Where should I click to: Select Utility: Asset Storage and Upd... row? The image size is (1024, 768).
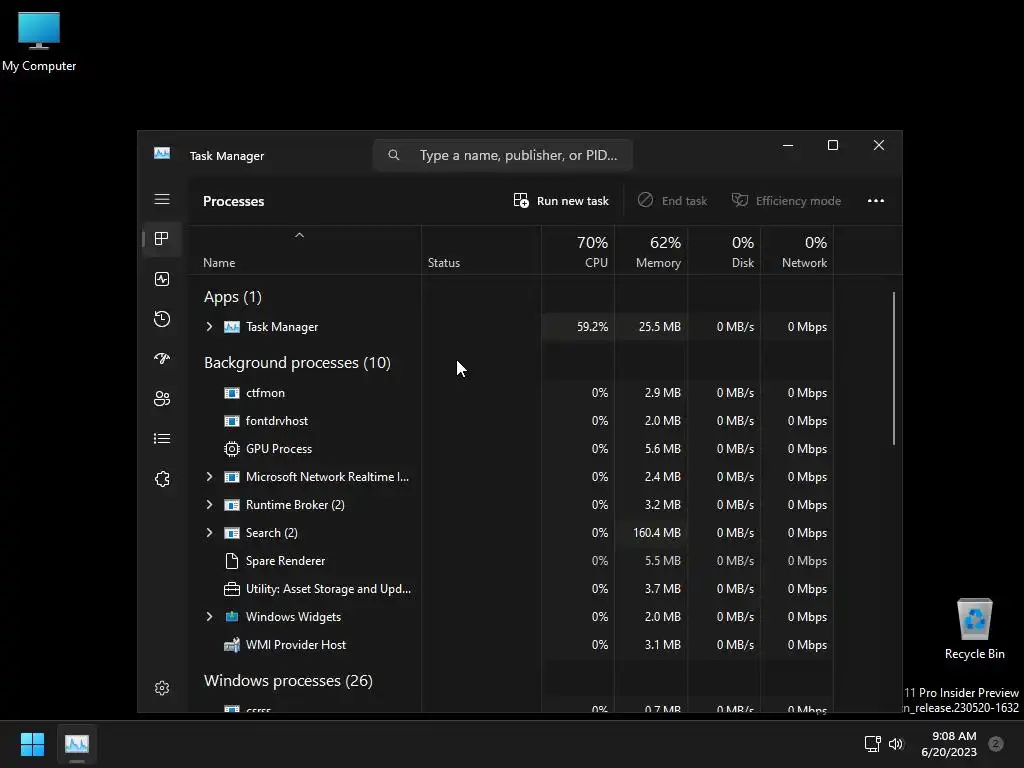pyautogui.click(x=511, y=589)
